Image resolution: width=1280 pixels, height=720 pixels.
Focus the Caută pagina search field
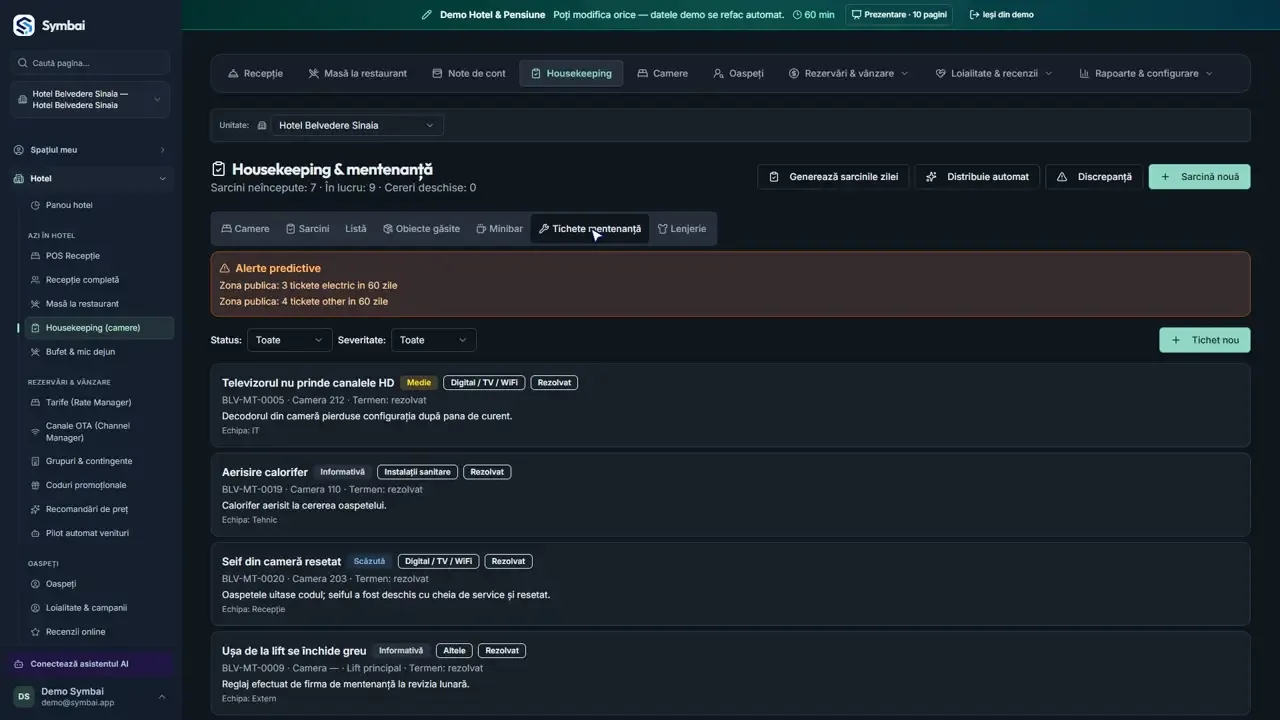click(x=91, y=63)
